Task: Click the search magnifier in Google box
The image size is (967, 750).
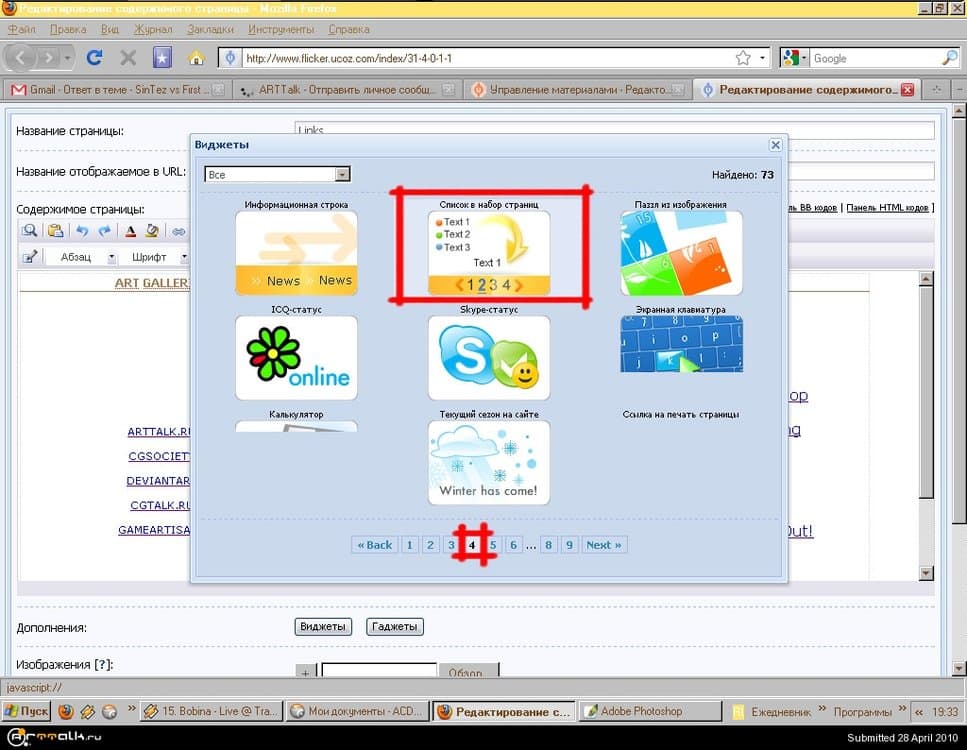Action: (x=949, y=58)
